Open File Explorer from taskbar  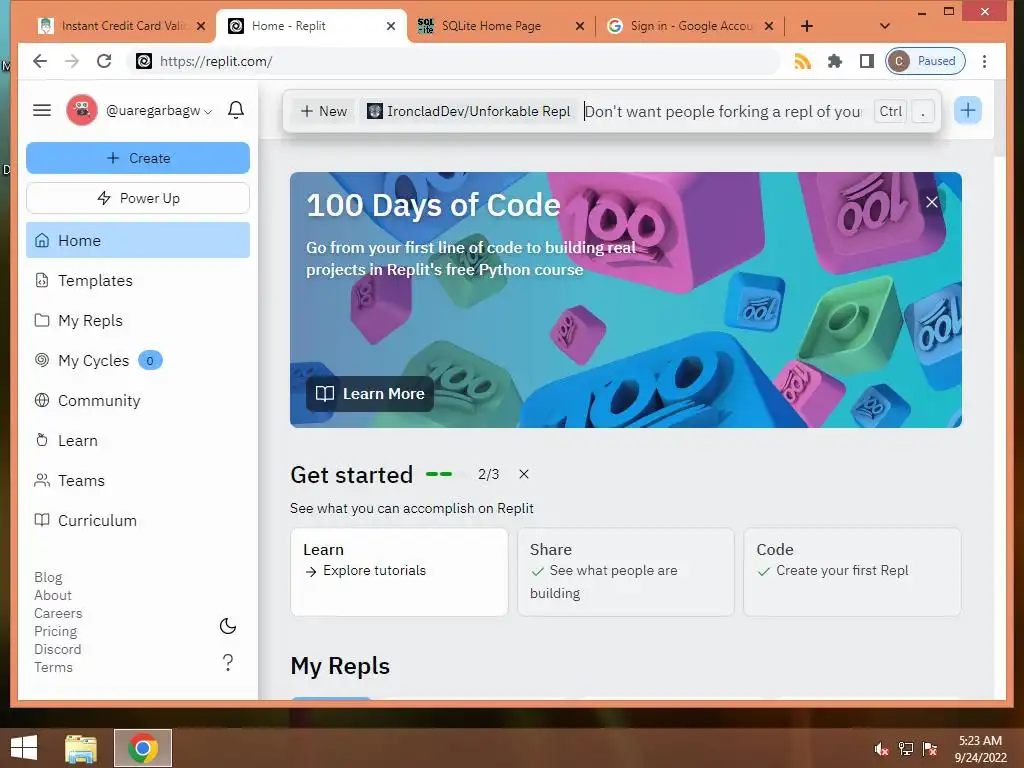[x=81, y=748]
